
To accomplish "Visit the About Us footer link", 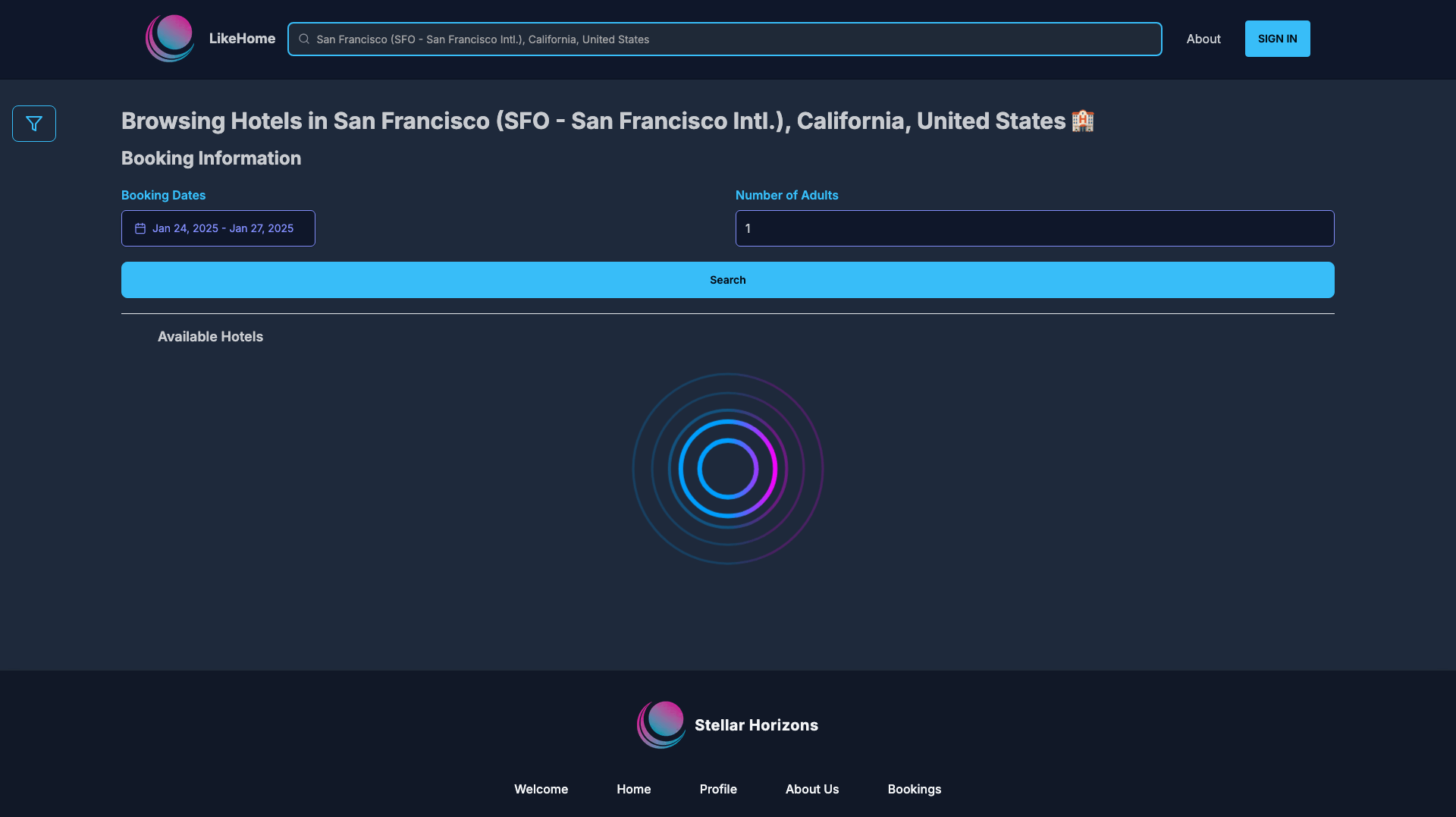I will (812, 789).
